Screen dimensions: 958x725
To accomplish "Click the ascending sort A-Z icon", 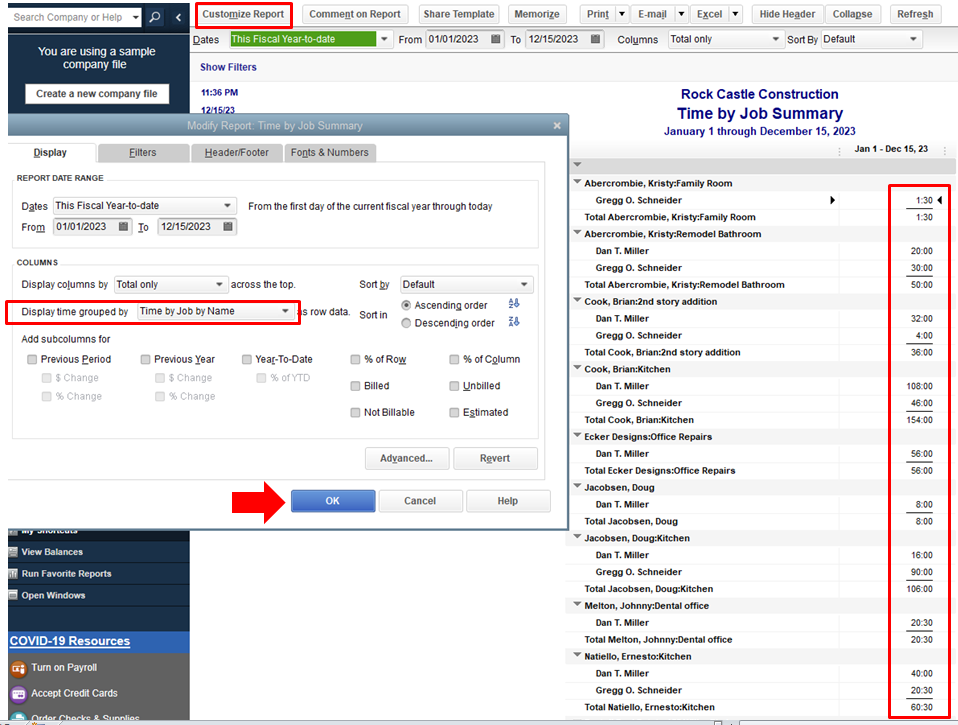I will pyautogui.click(x=514, y=304).
